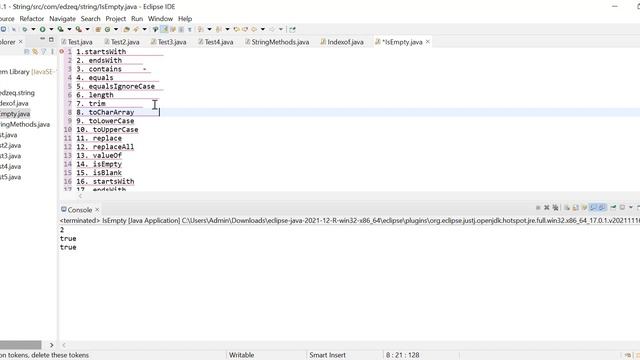Click Package Explorer scroll right arrow
The width and height of the screenshot is (640, 360).
pyautogui.click(x=51, y=345)
